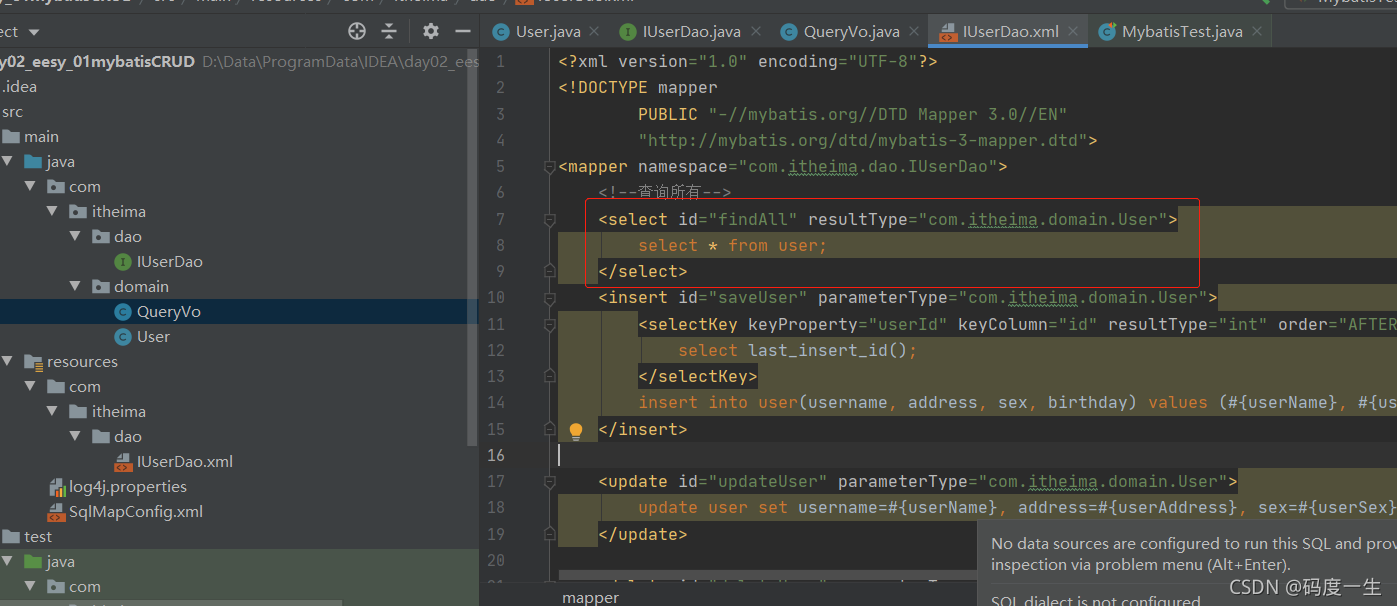Switch to the User.java tab
This screenshot has height=606, width=1397.
pyautogui.click(x=548, y=32)
